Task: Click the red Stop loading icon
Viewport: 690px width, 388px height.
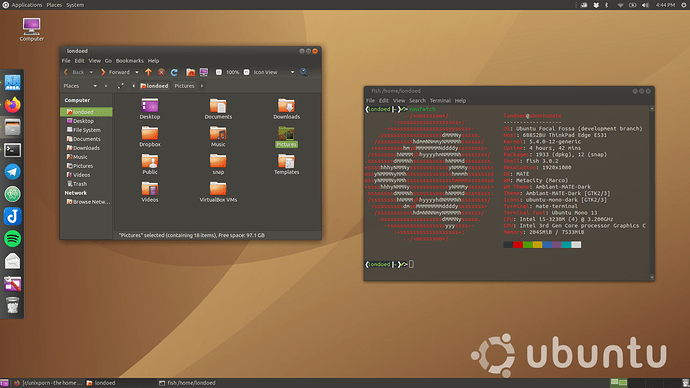Action: point(161,72)
